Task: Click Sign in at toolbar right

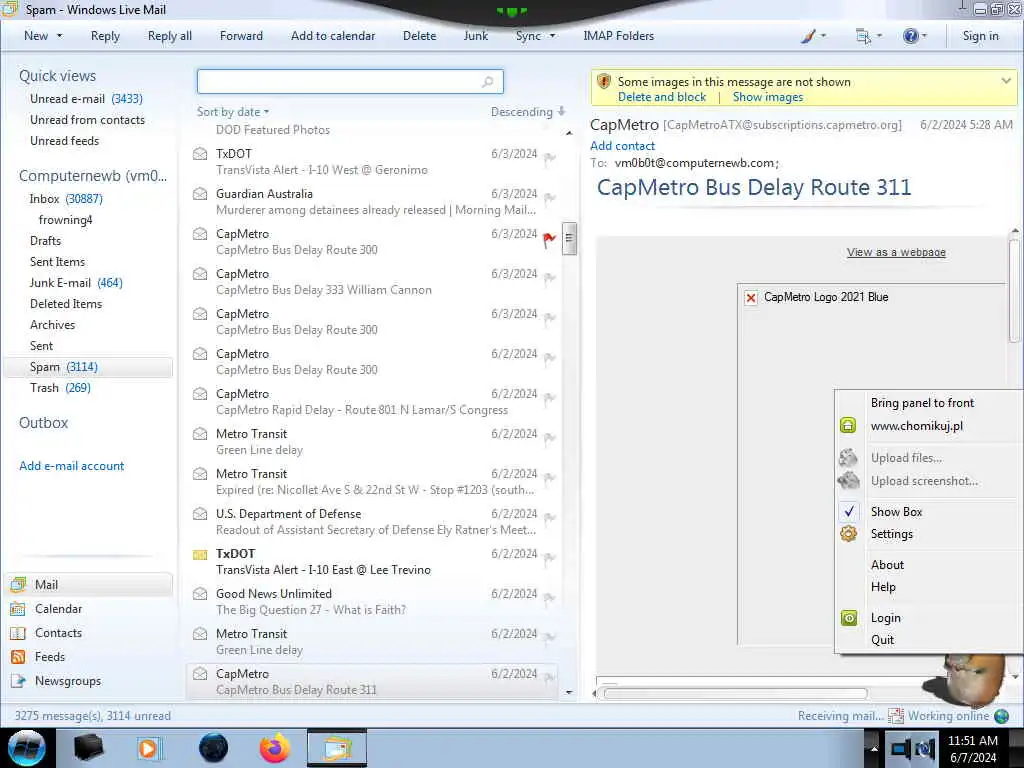Action: pyautogui.click(x=980, y=36)
